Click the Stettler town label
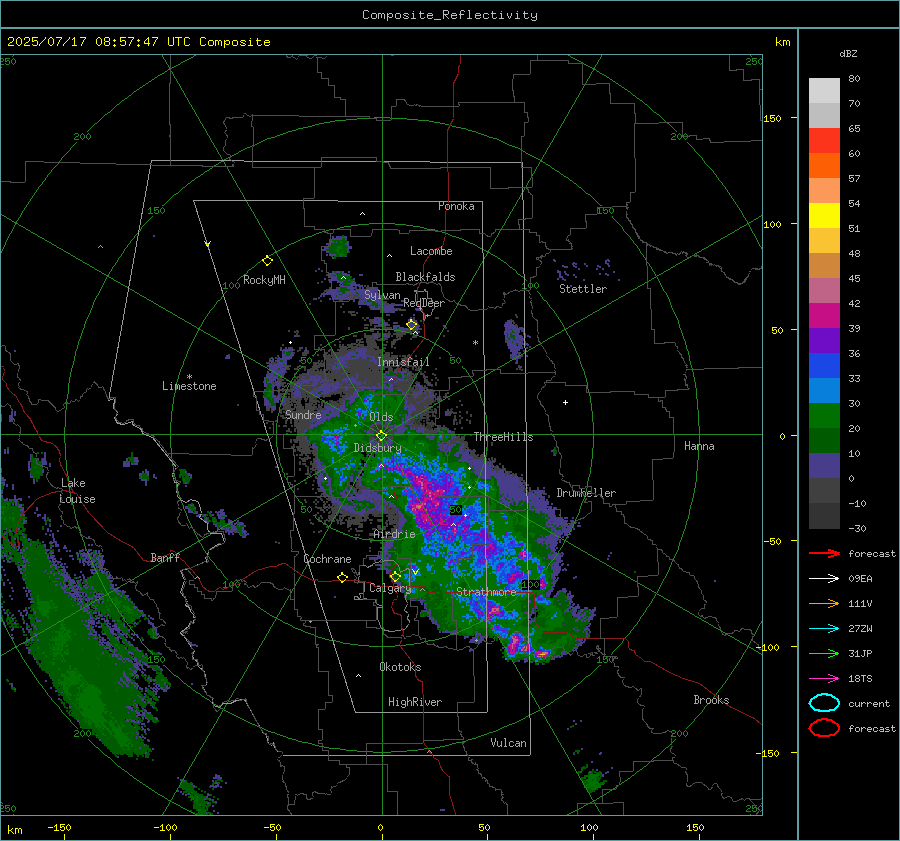Screen dimensions: 900x841 583,289
